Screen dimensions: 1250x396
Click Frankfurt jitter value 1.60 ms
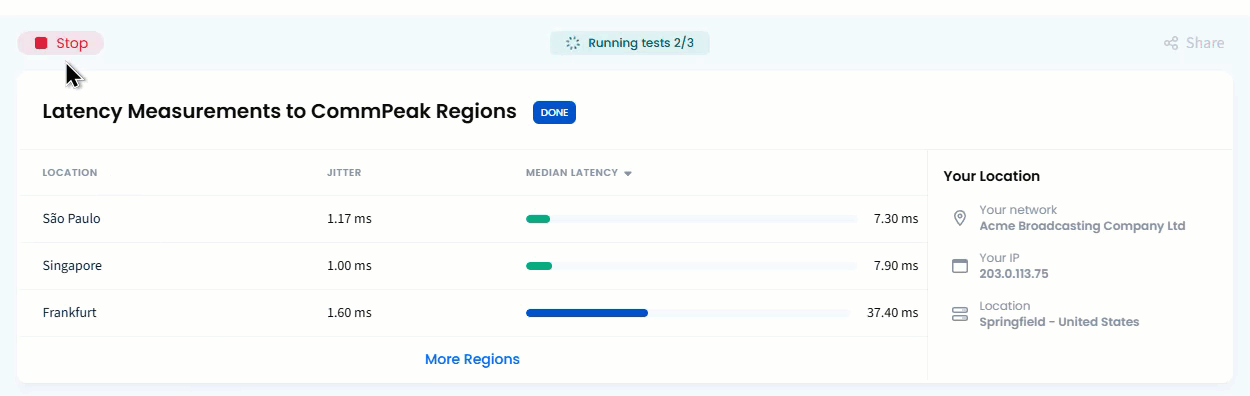click(x=349, y=313)
